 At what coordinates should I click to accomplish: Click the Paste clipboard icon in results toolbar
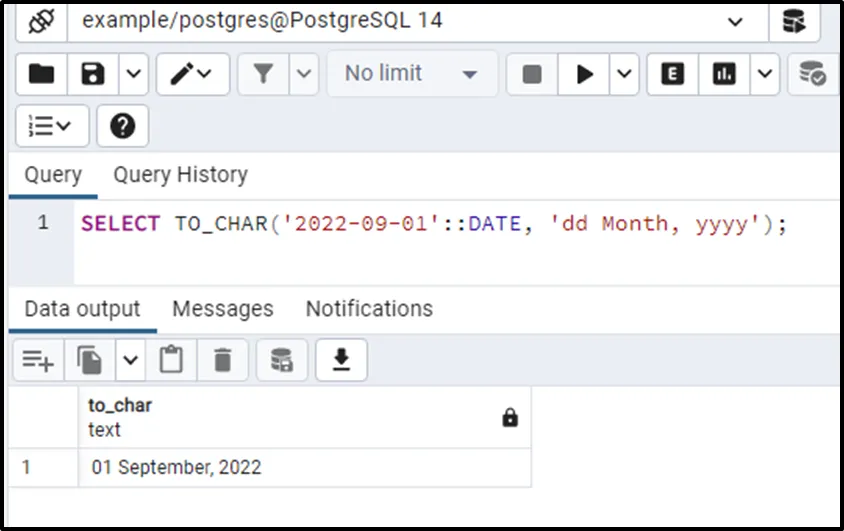click(171, 360)
